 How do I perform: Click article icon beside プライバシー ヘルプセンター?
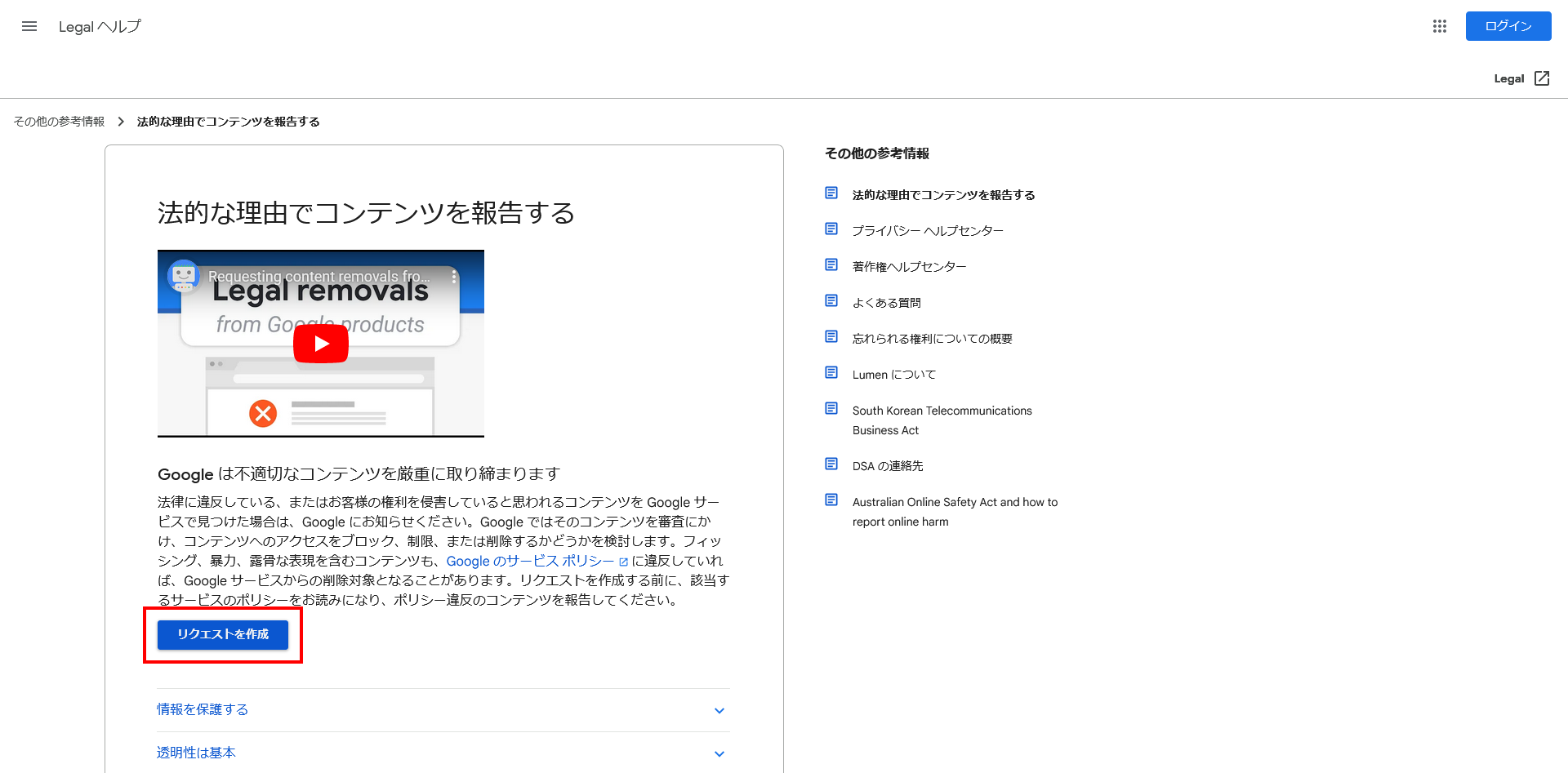tap(831, 229)
